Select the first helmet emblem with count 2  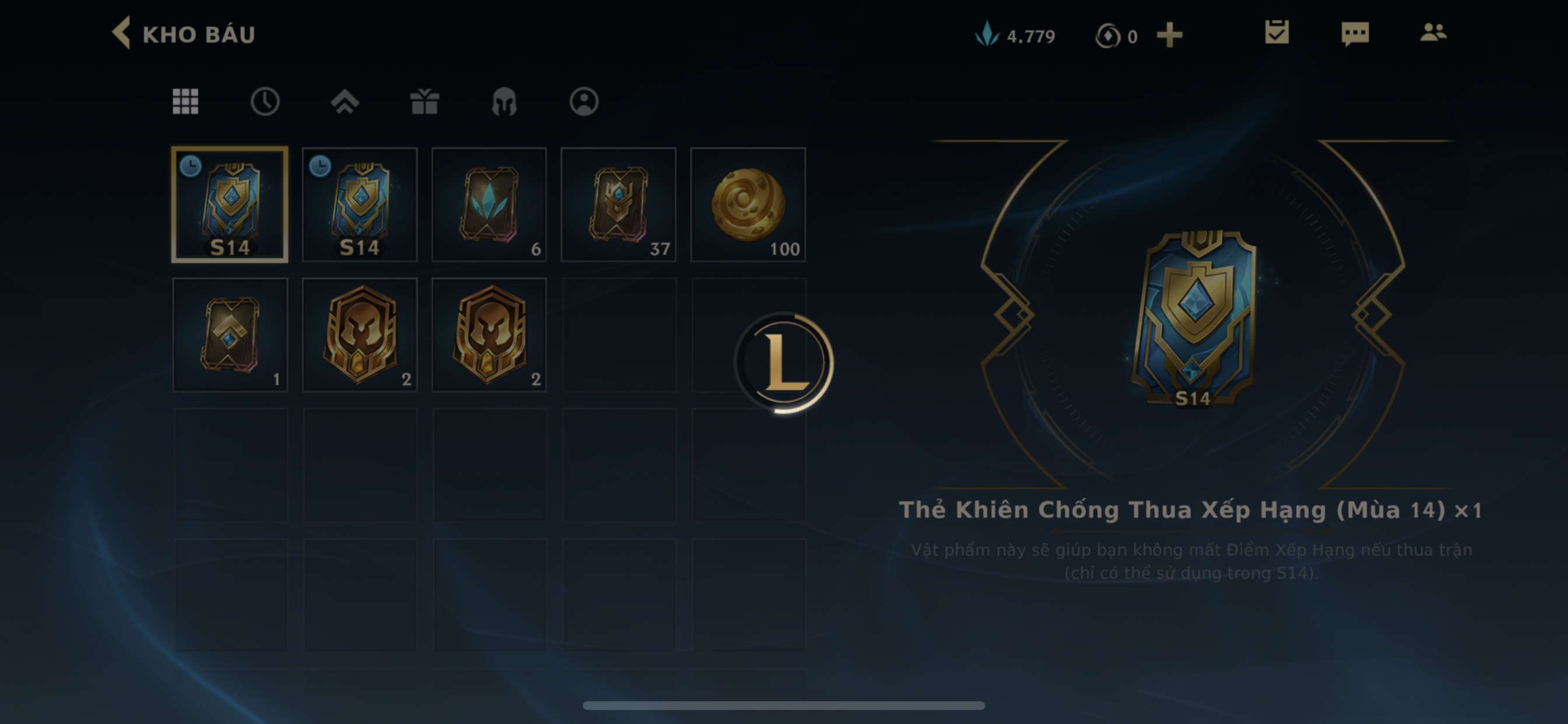tap(360, 335)
